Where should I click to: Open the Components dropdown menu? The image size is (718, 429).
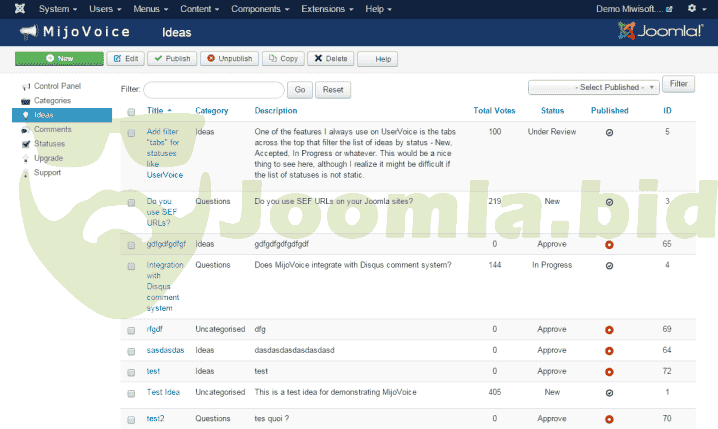(259, 9)
